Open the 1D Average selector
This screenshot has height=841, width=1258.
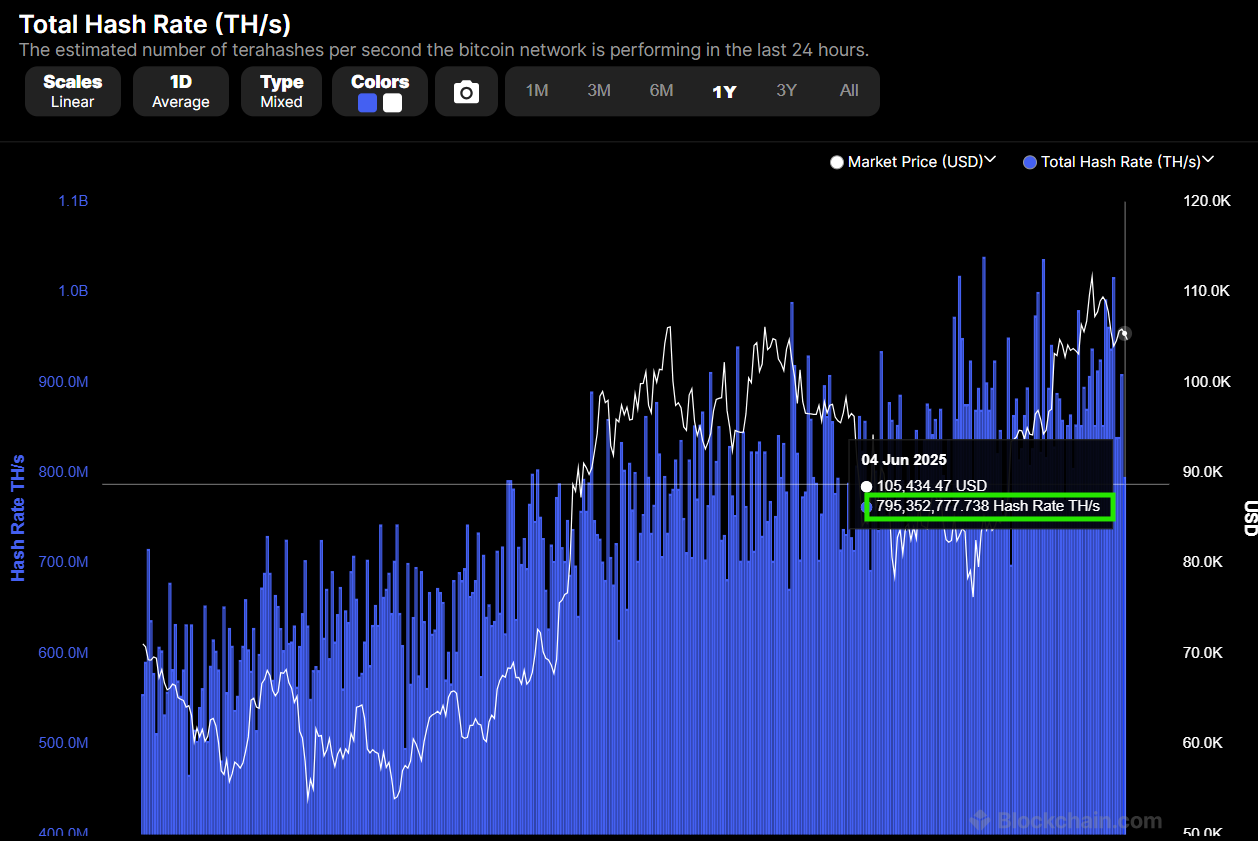pyautogui.click(x=181, y=92)
